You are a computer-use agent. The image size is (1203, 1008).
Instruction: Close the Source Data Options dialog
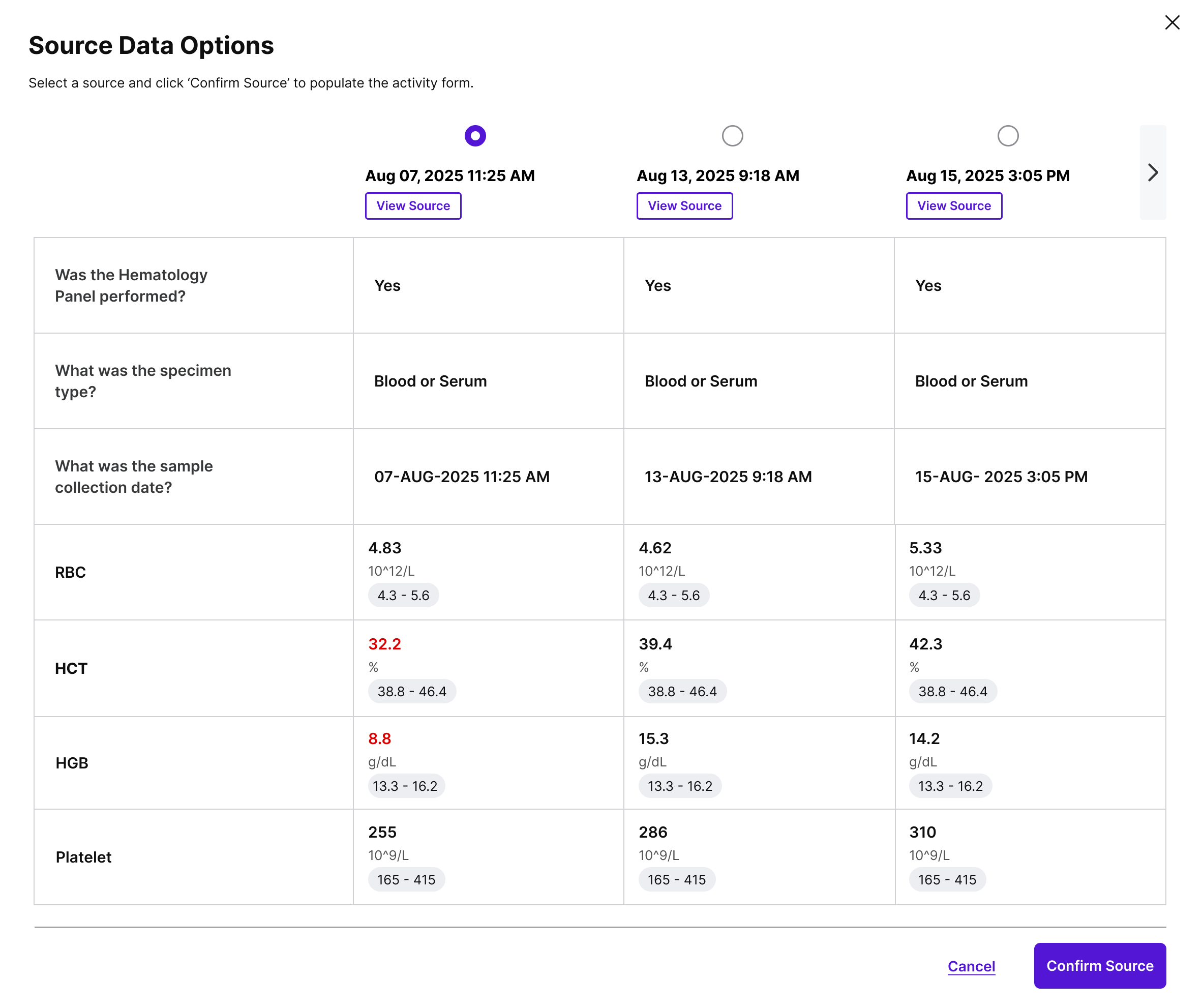(1172, 22)
